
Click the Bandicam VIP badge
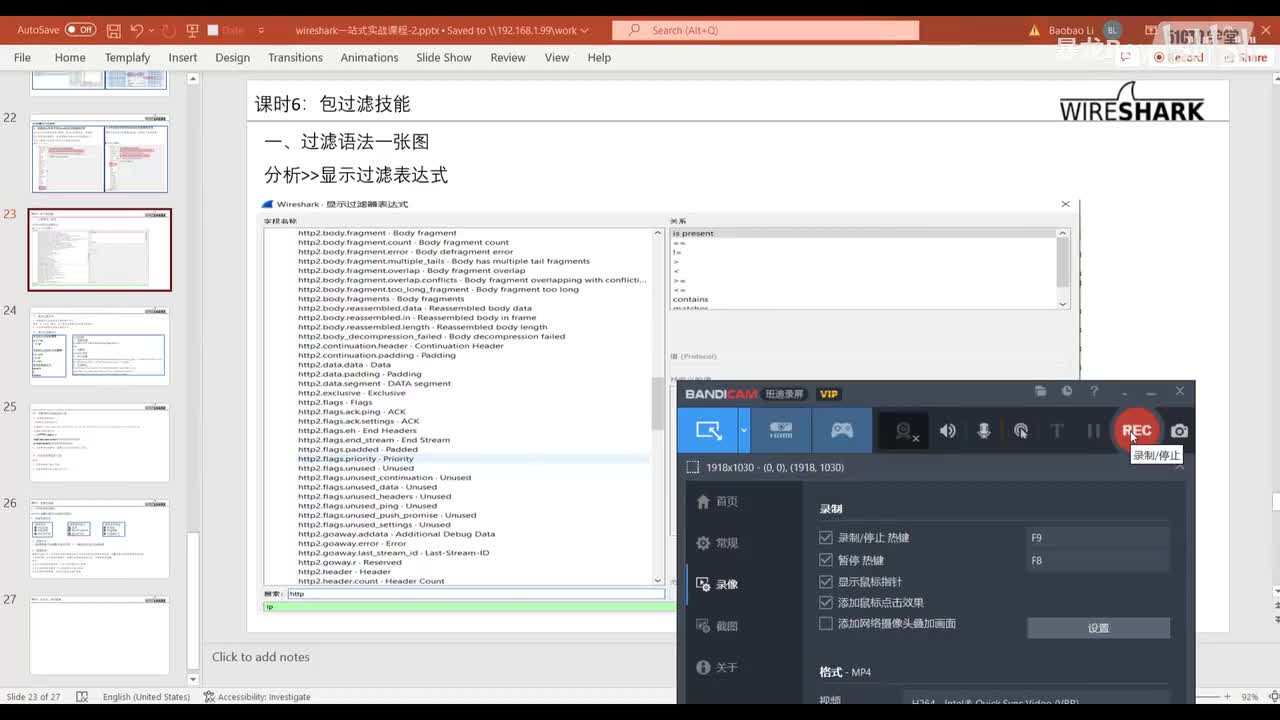point(829,394)
